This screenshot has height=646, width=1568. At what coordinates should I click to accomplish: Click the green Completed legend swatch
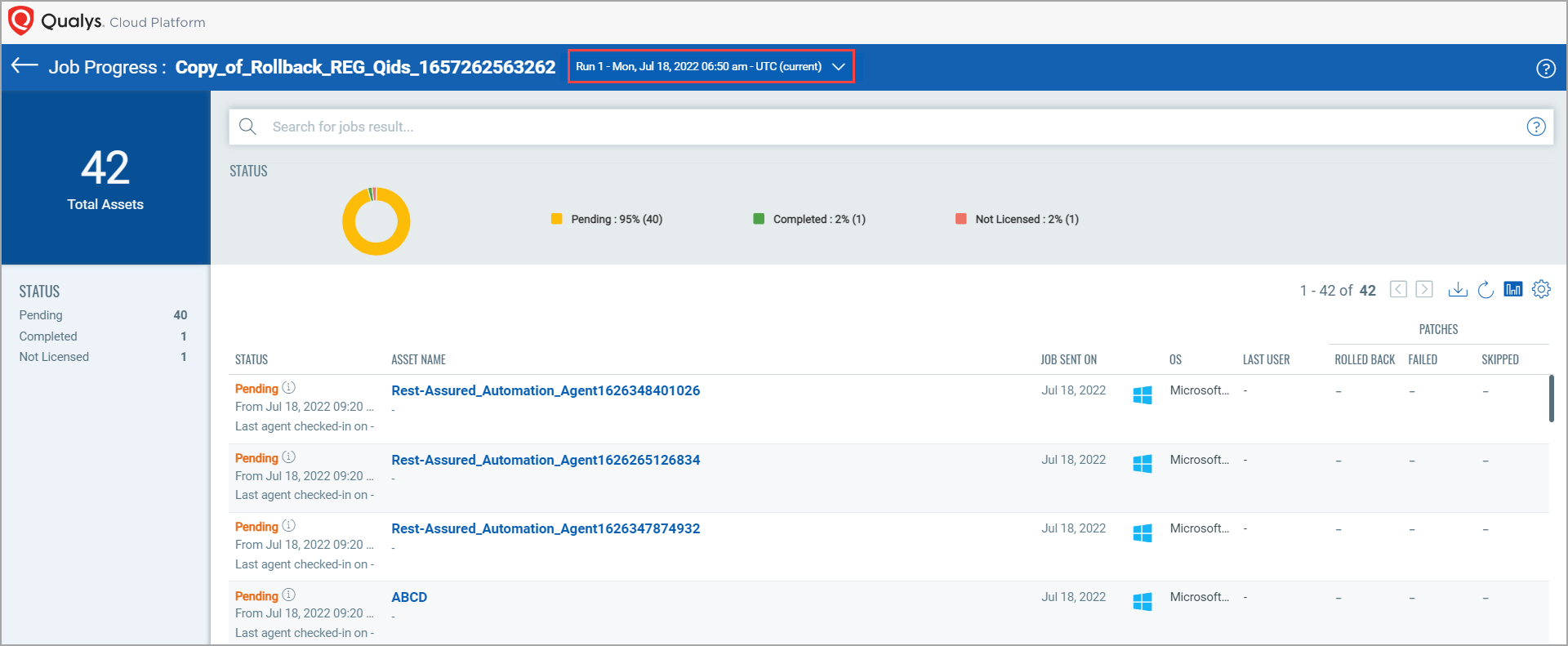click(x=759, y=219)
